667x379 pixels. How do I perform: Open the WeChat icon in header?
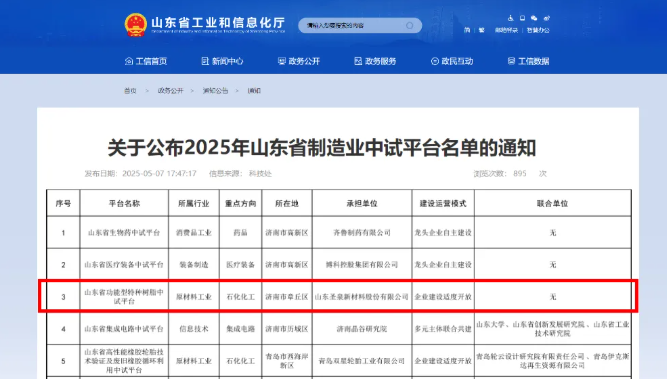(534, 18)
